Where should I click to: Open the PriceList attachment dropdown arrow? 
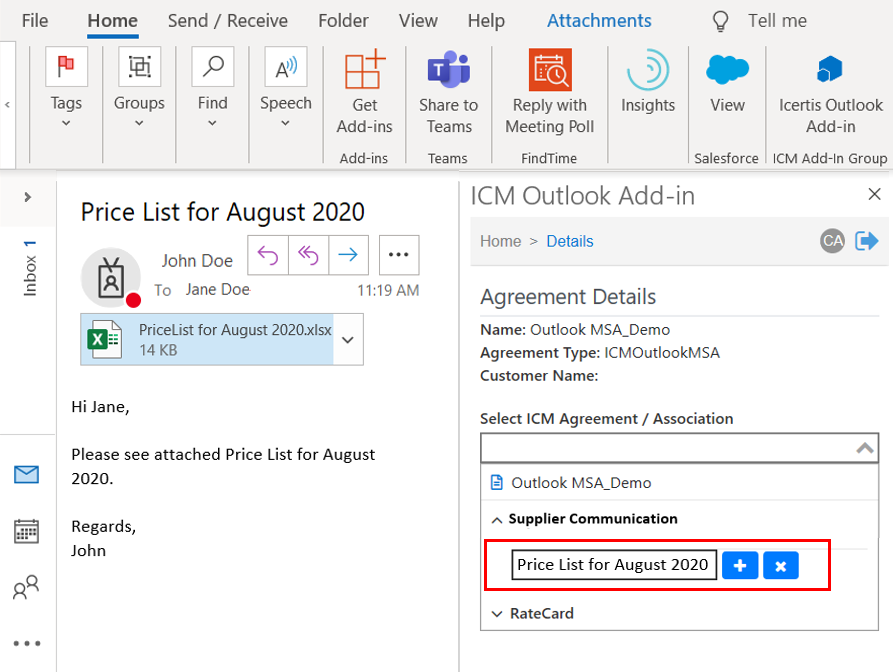pos(348,340)
